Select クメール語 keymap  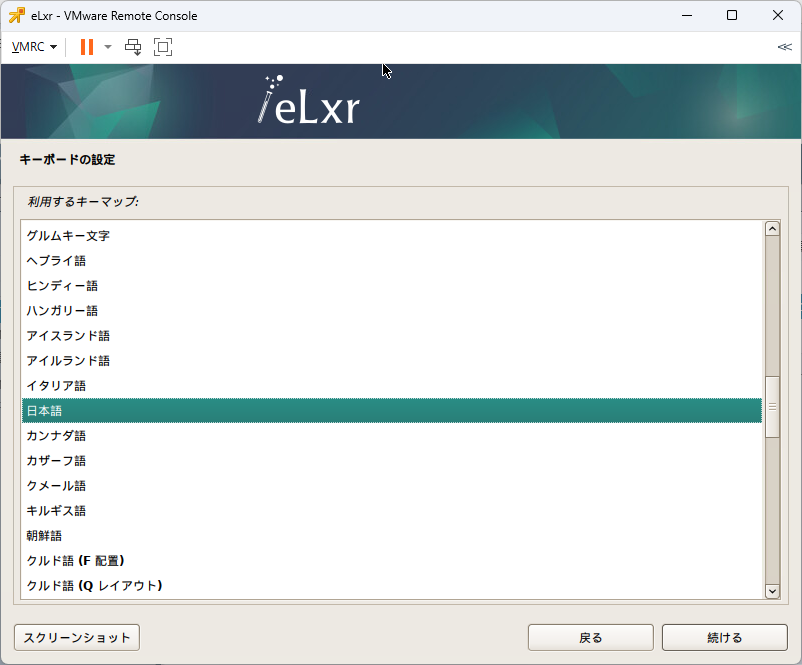pyautogui.click(x=392, y=485)
